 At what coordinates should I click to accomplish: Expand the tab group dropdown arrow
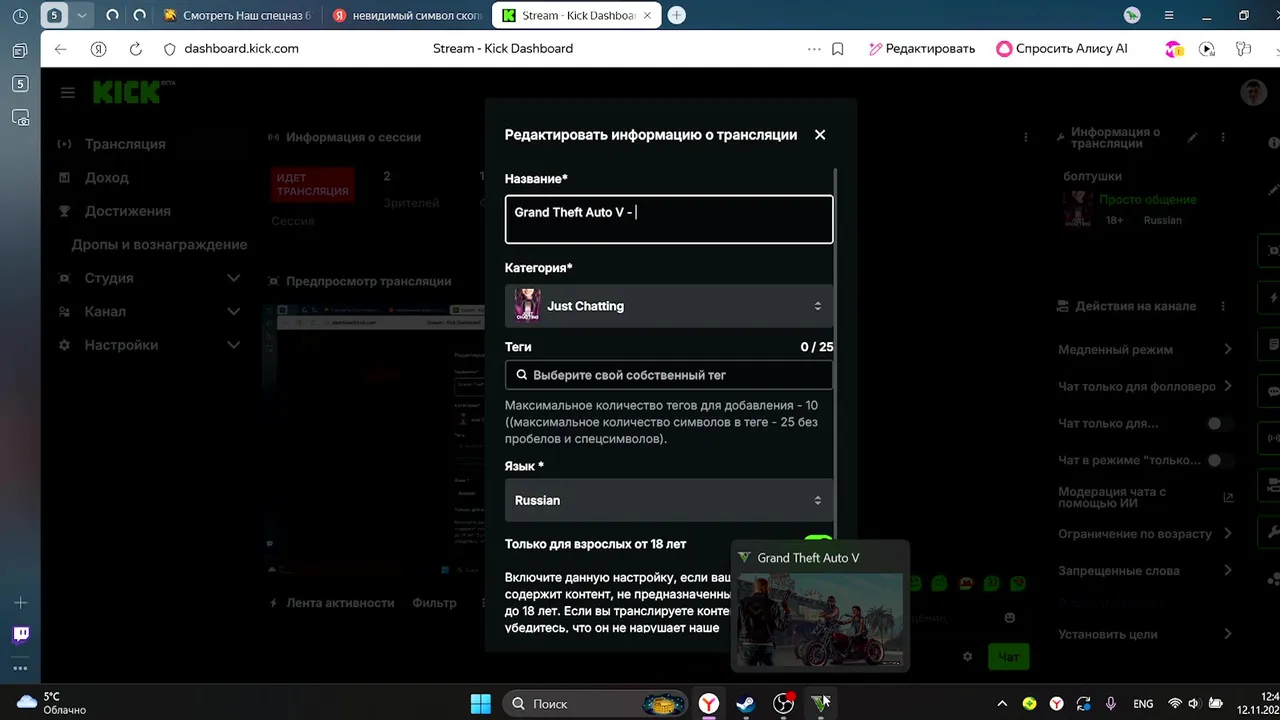click(x=82, y=15)
